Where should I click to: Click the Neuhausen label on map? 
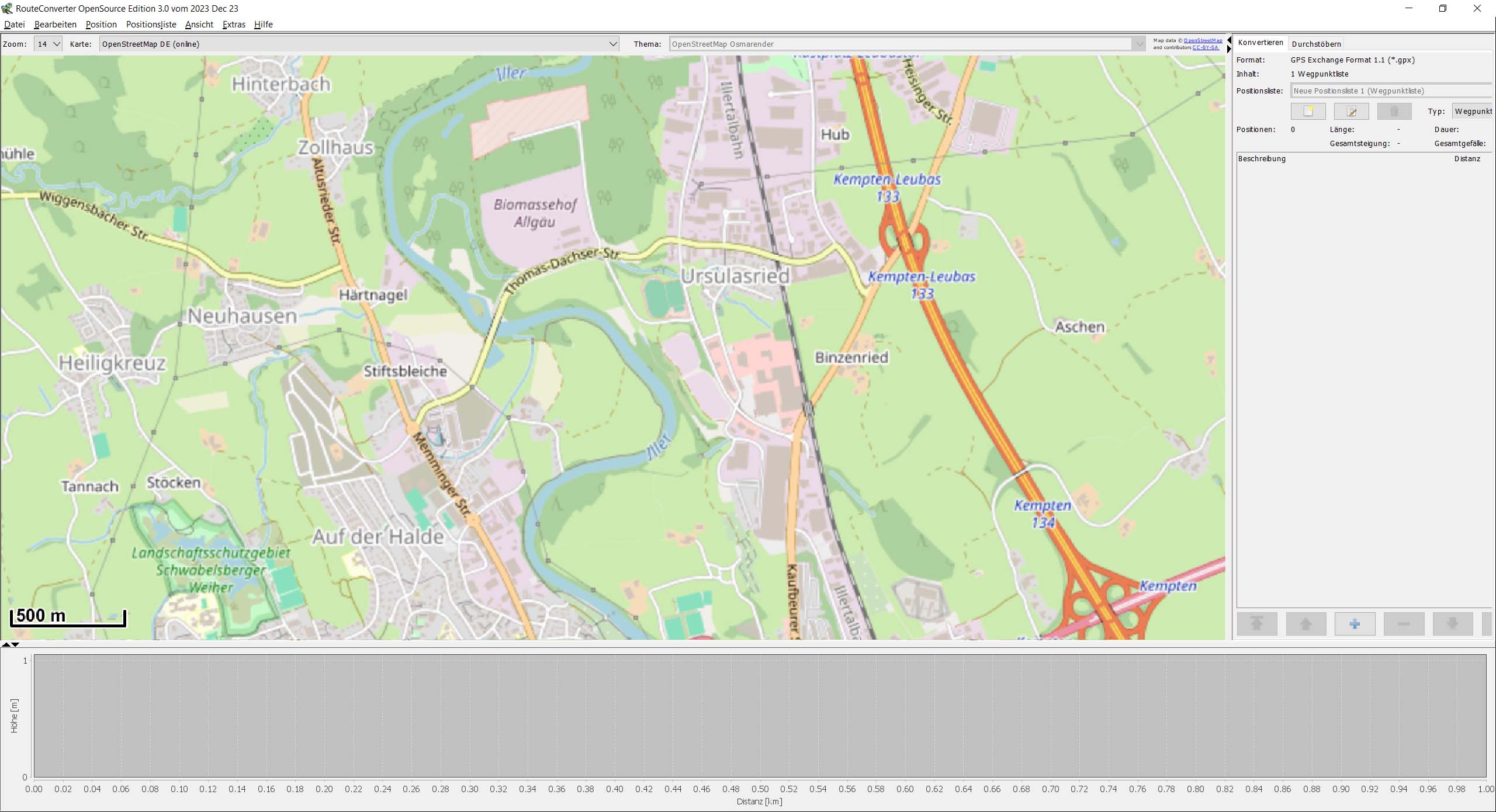[x=242, y=316]
